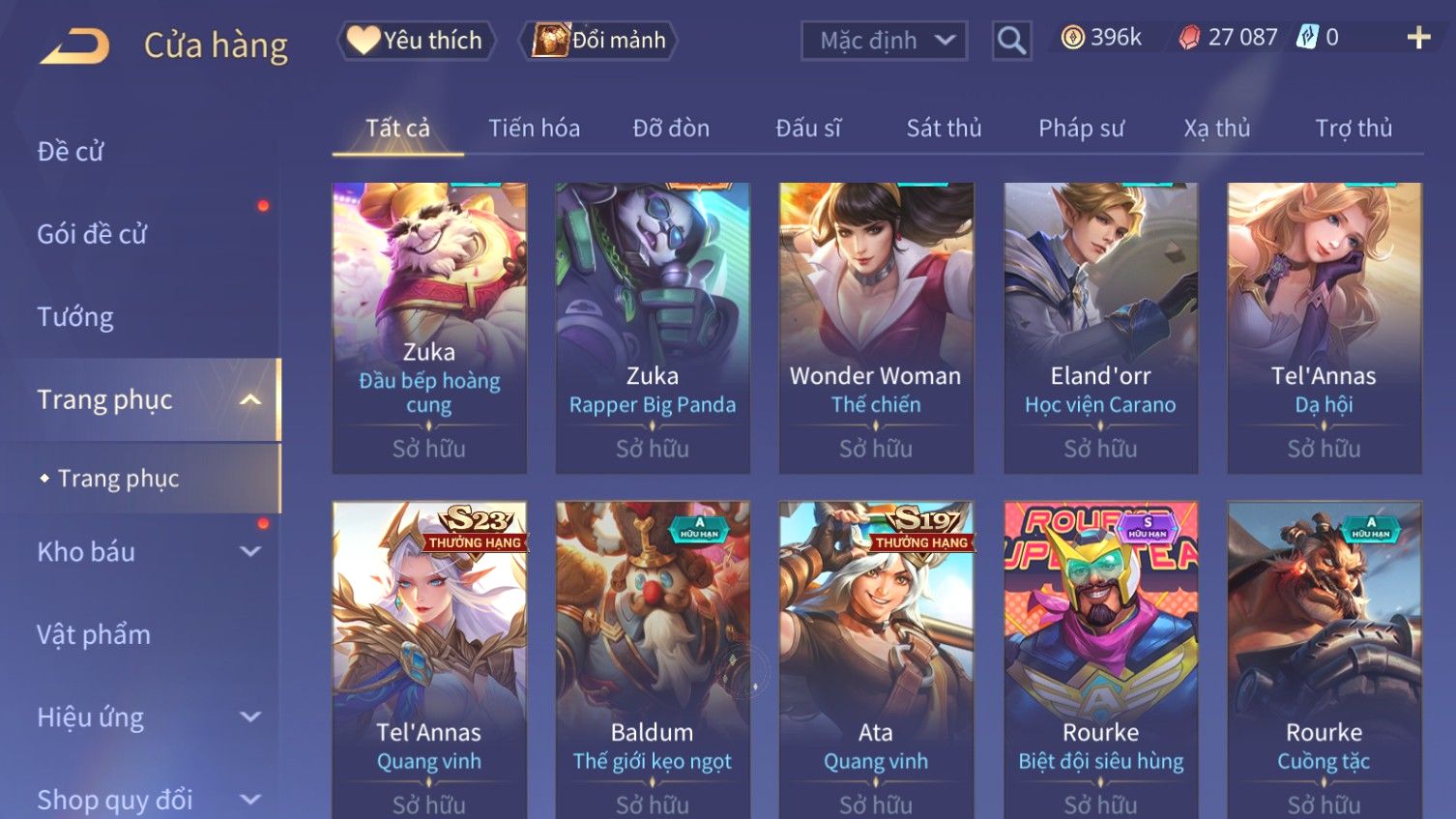Add currency with the plus icon
1456x819 pixels.
click(x=1418, y=38)
